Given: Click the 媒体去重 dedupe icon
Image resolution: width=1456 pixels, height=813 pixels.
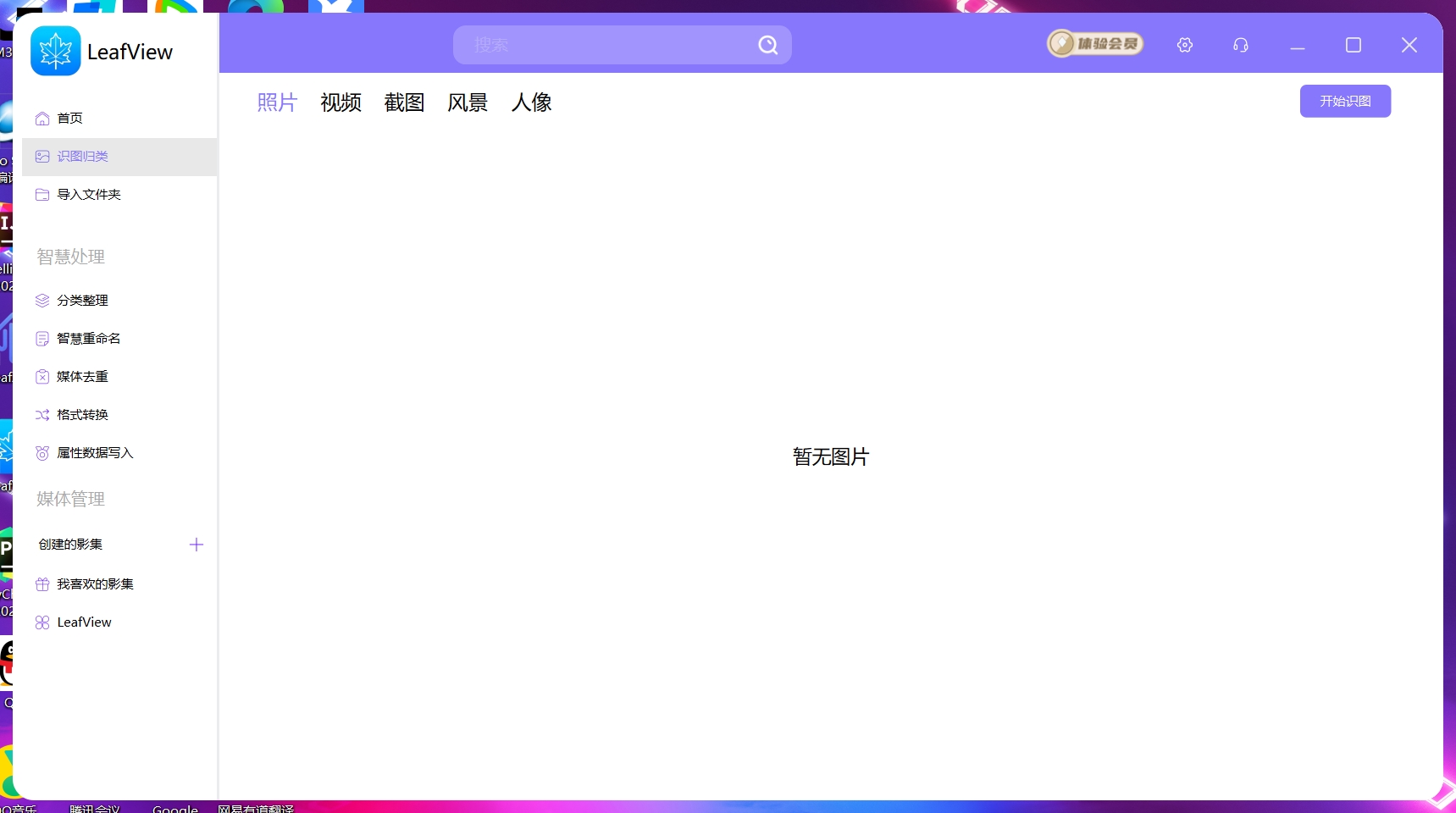Looking at the screenshot, I should [42, 377].
